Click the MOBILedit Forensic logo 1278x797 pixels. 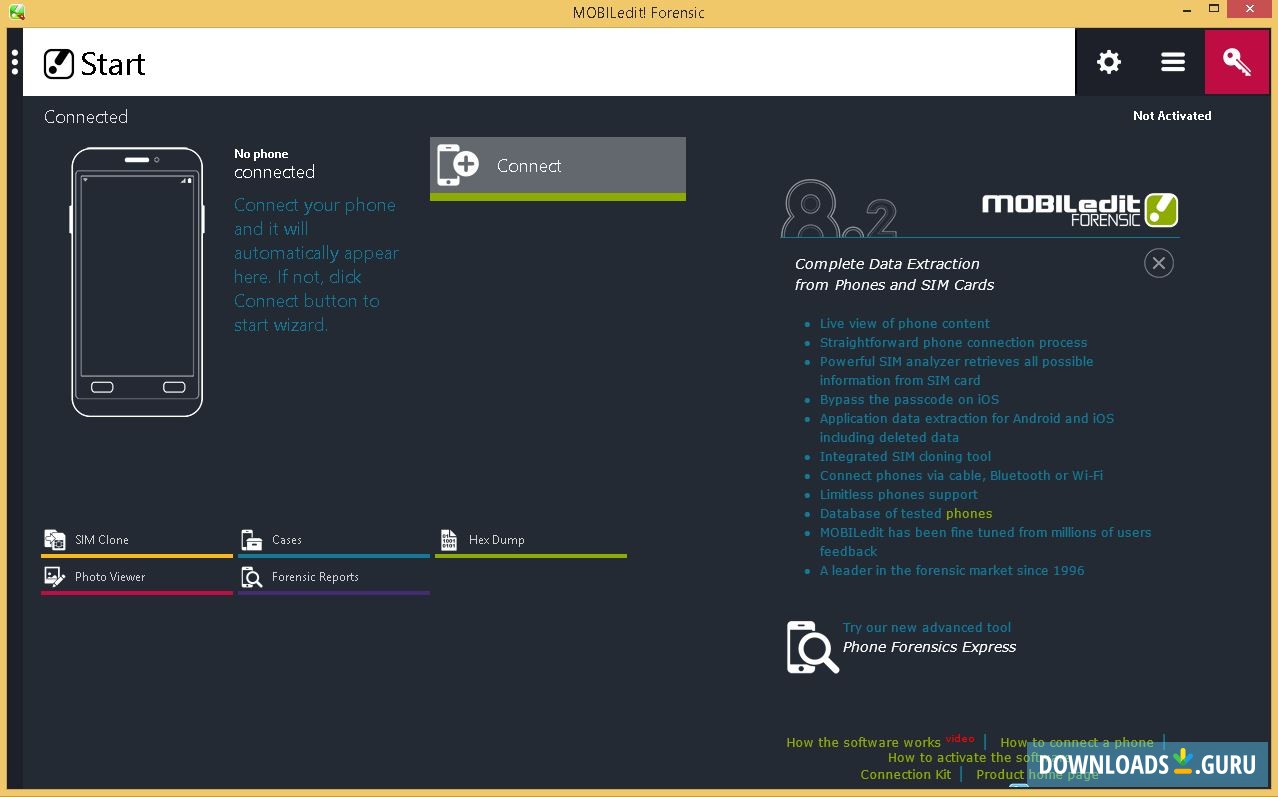[x=1080, y=210]
